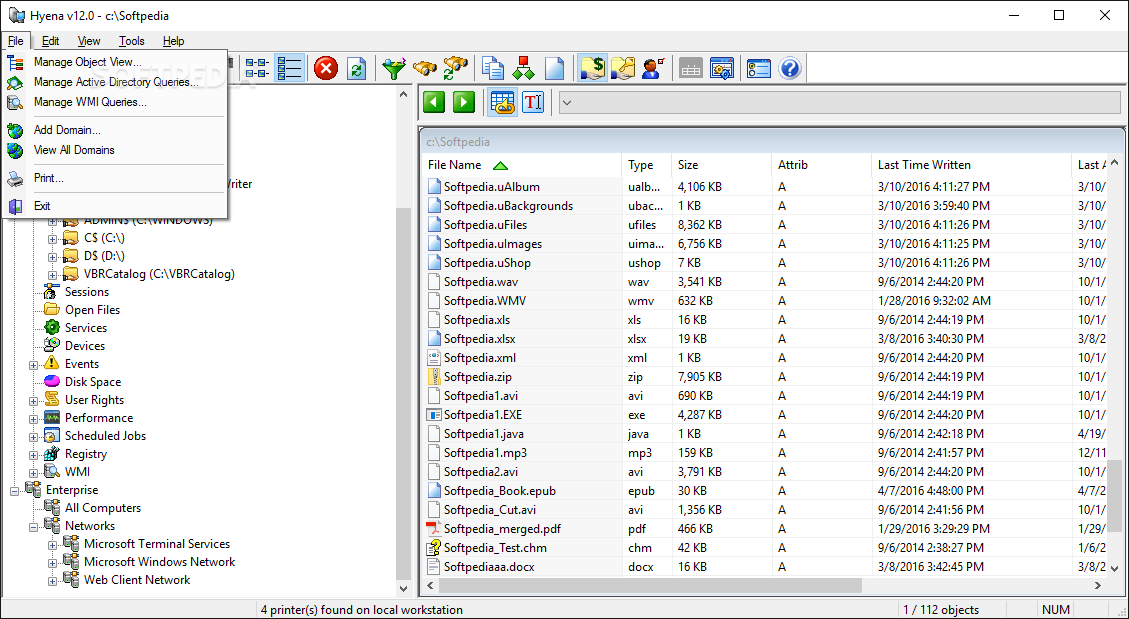Image resolution: width=1129 pixels, height=619 pixels.
Task: Click the grayed-out keyboard/calendar toolbar icon
Action: (691, 68)
